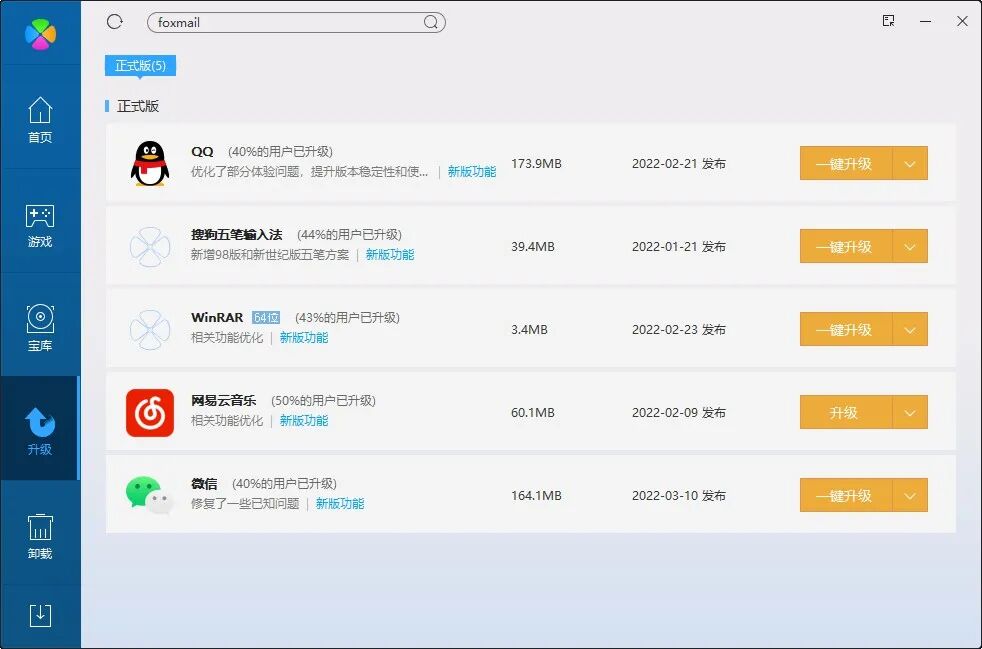Upgrade QQ with 一键升级 button
982x649 pixels.
[x=845, y=164]
